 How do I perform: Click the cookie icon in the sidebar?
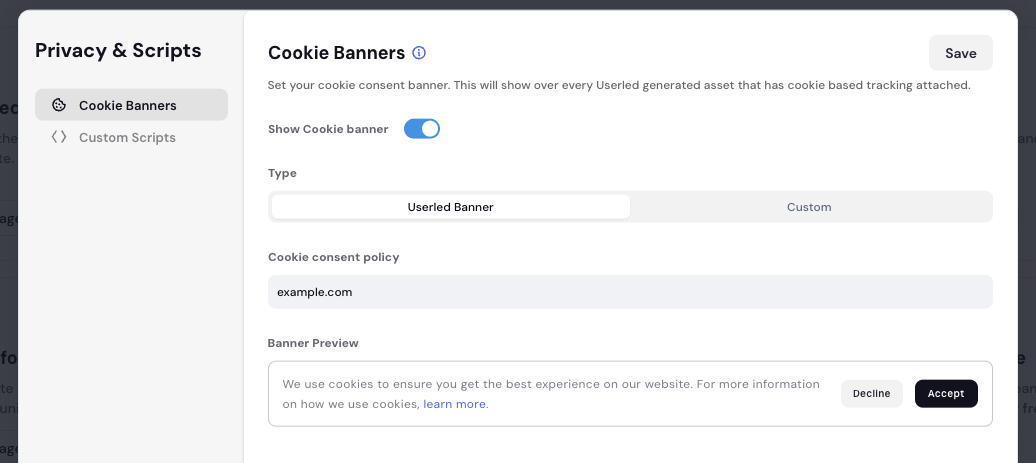pyautogui.click(x=59, y=105)
